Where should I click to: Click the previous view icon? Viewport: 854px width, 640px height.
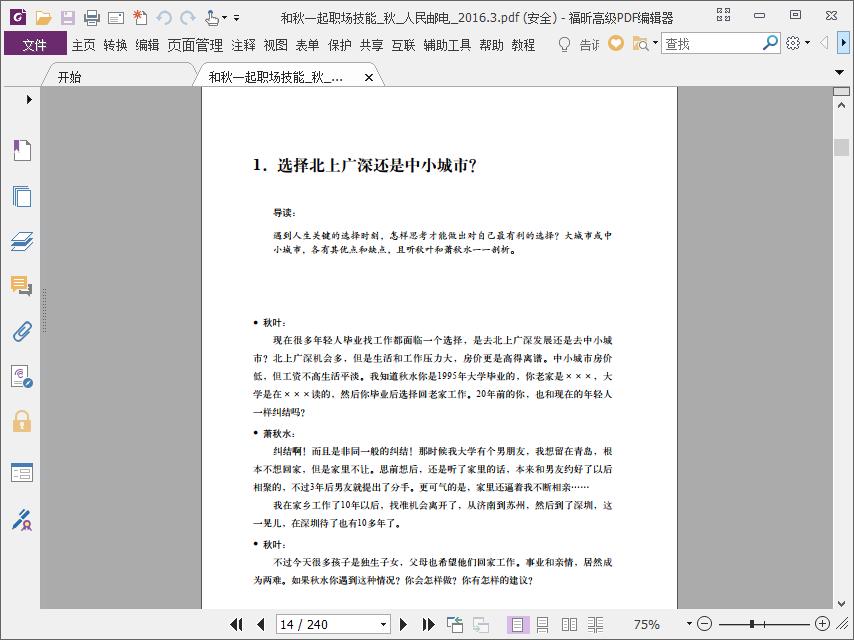pyautogui.click(x=454, y=624)
